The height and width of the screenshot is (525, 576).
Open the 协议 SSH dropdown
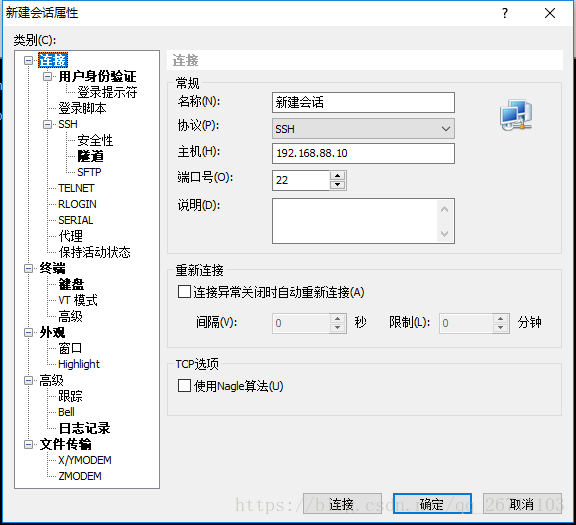click(363, 129)
